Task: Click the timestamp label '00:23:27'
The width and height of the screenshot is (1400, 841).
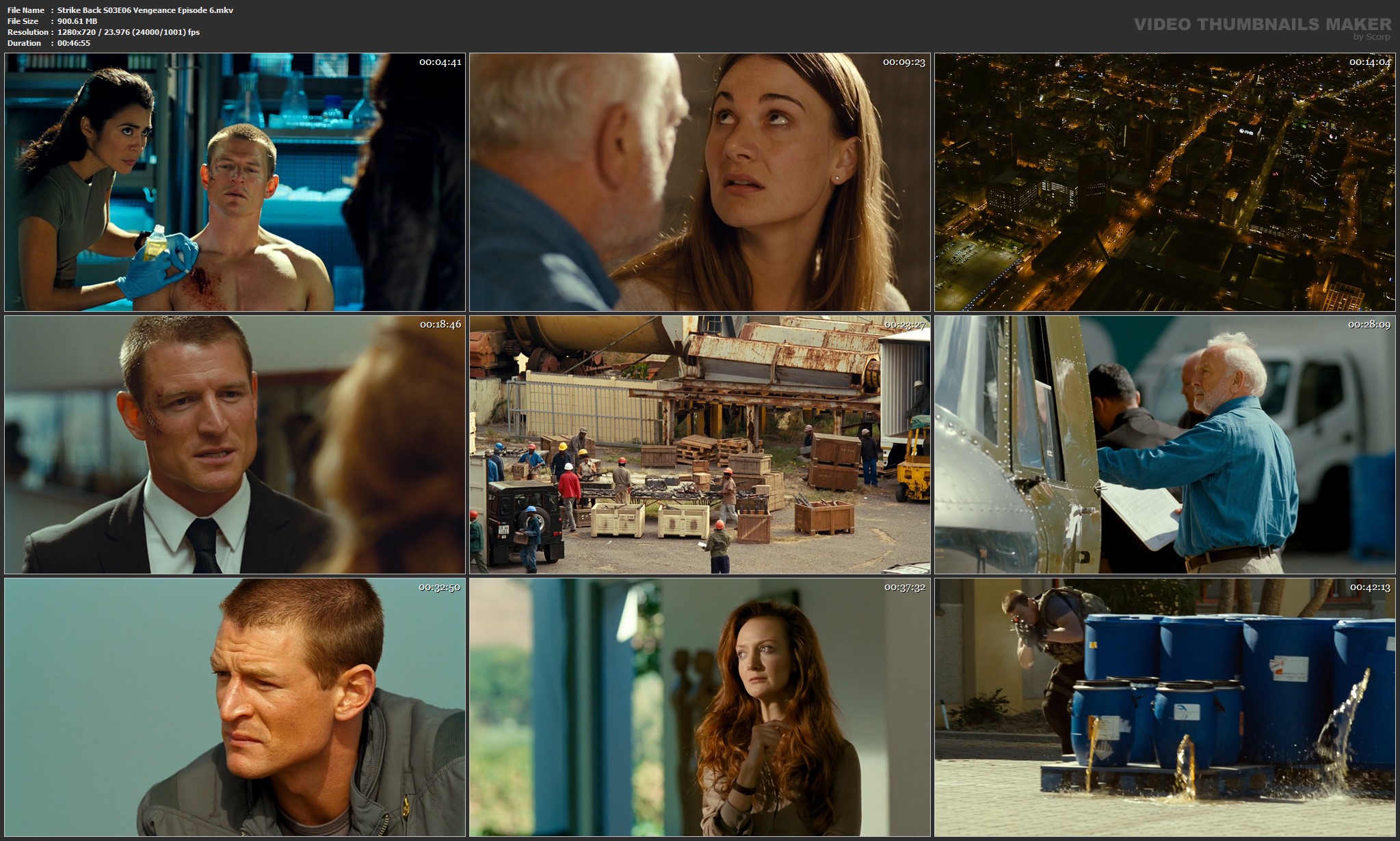Action: (905, 325)
